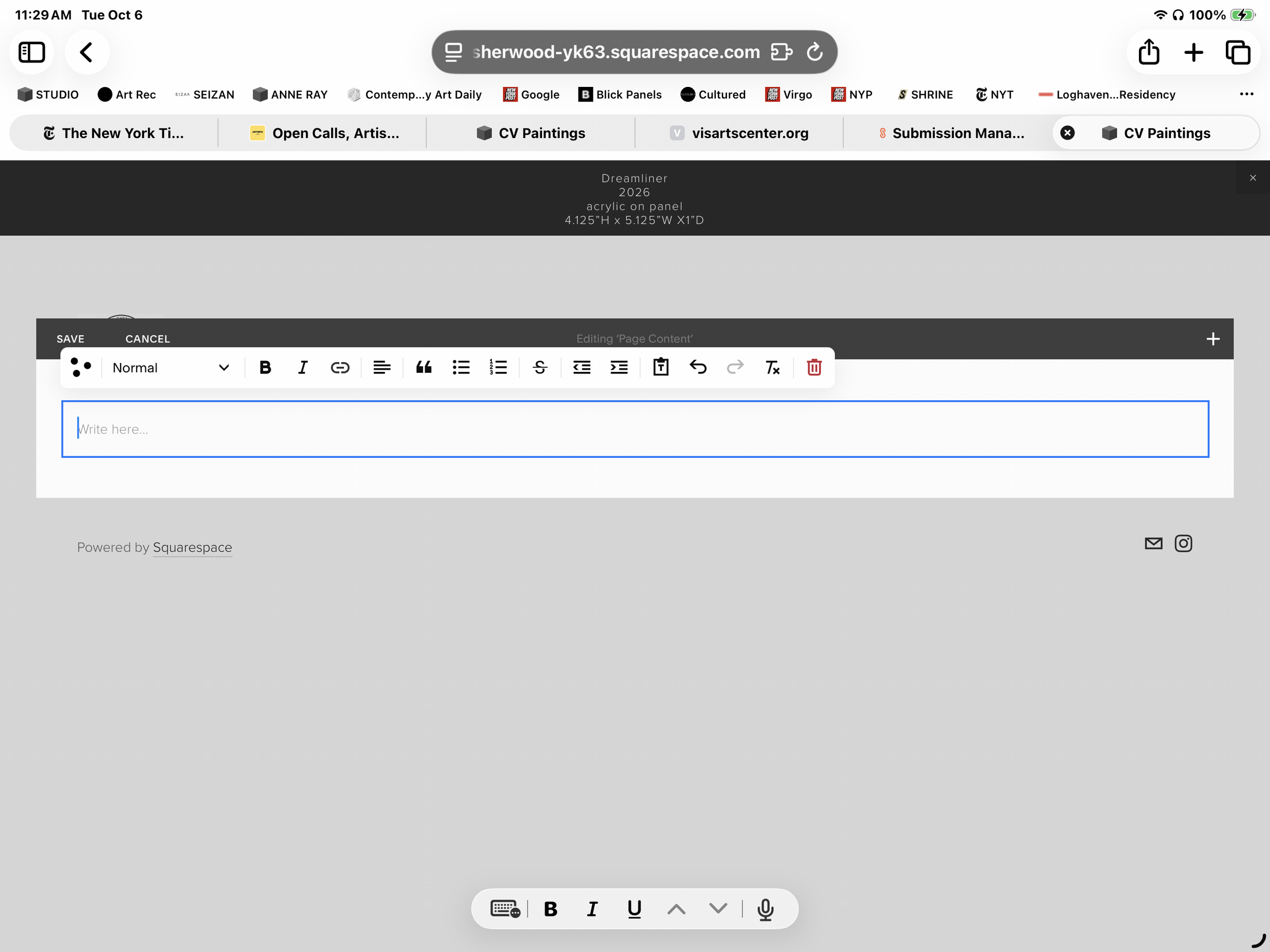Screen dimensions: 1270x952
Task: Save the page content edits
Action: click(70, 339)
